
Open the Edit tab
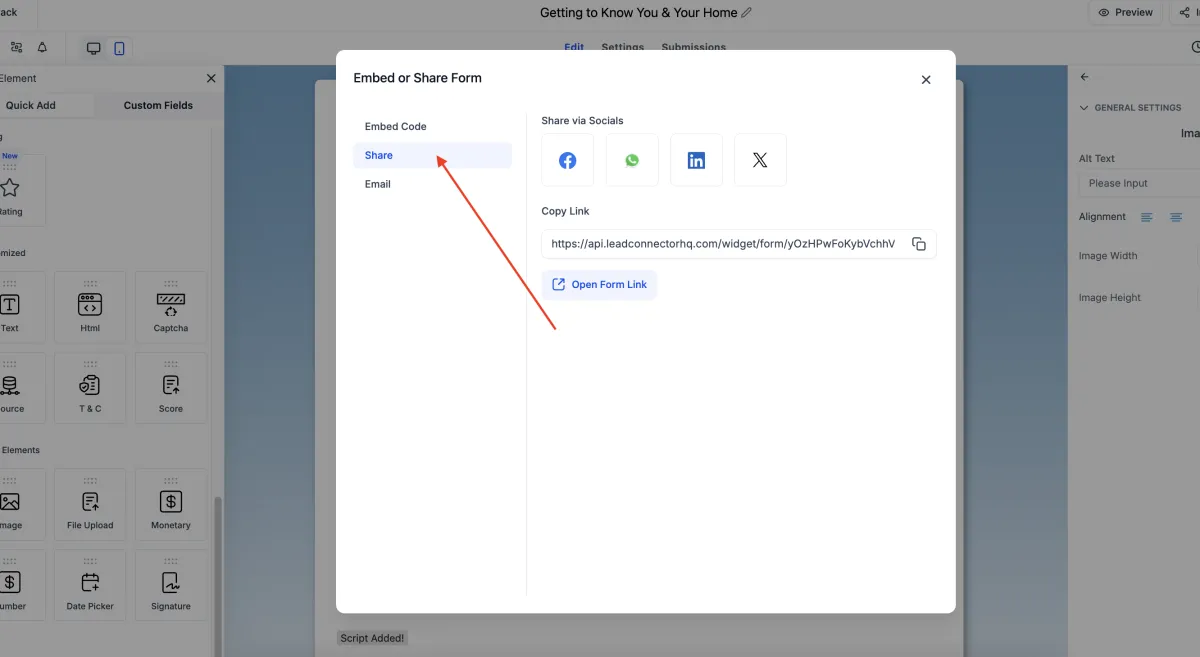pos(574,47)
